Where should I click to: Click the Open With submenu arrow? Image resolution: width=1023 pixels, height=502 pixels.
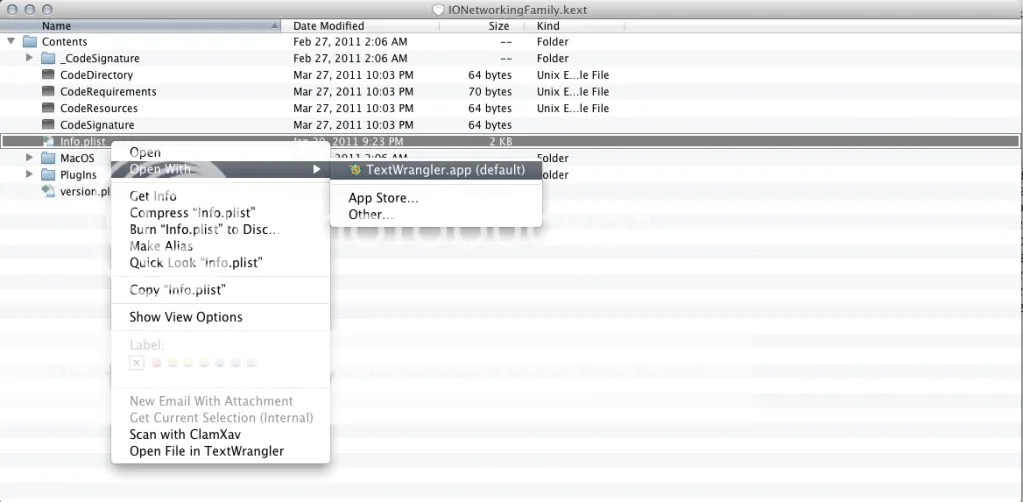(x=316, y=170)
